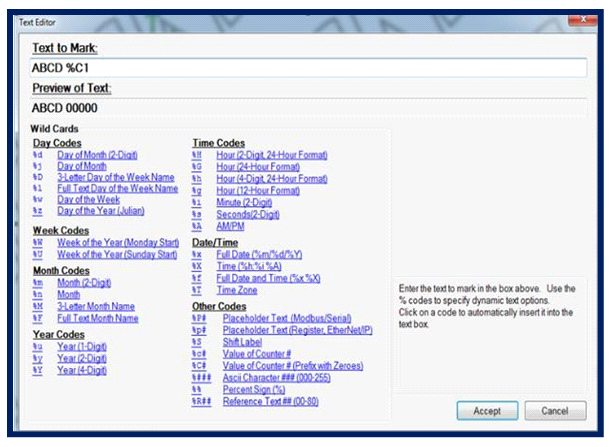Click the Cancel button
The width and height of the screenshot is (613, 447).
pyautogui.click(x=555, y=411)
